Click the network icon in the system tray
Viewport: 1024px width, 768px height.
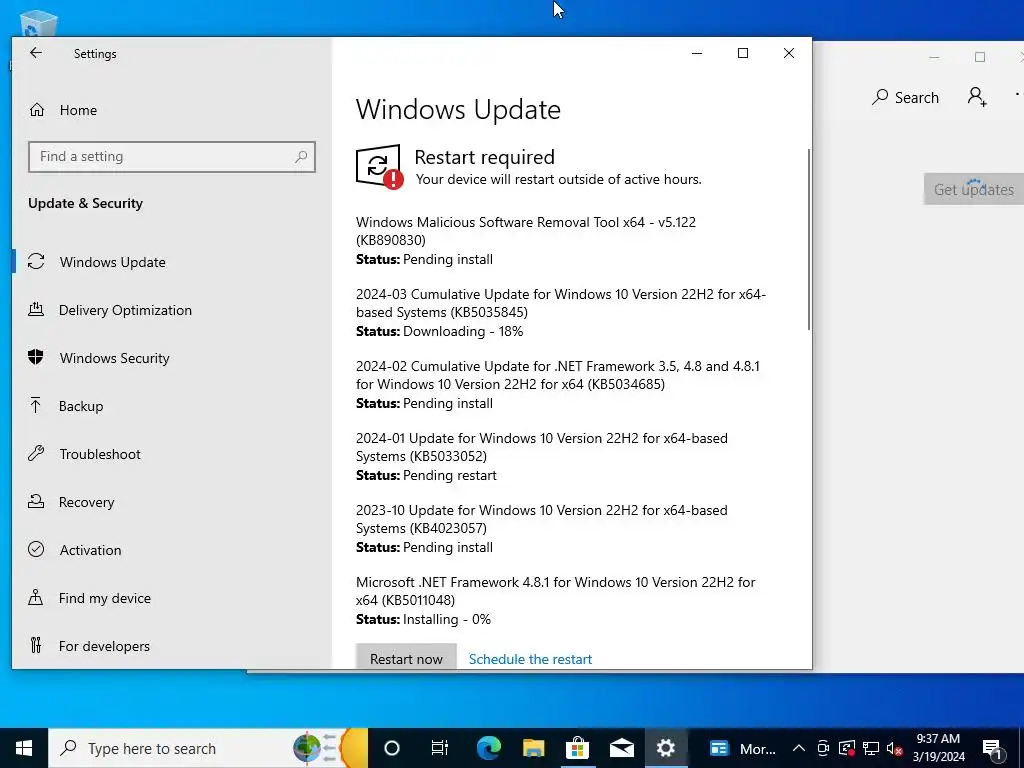[x=871, y=748]
